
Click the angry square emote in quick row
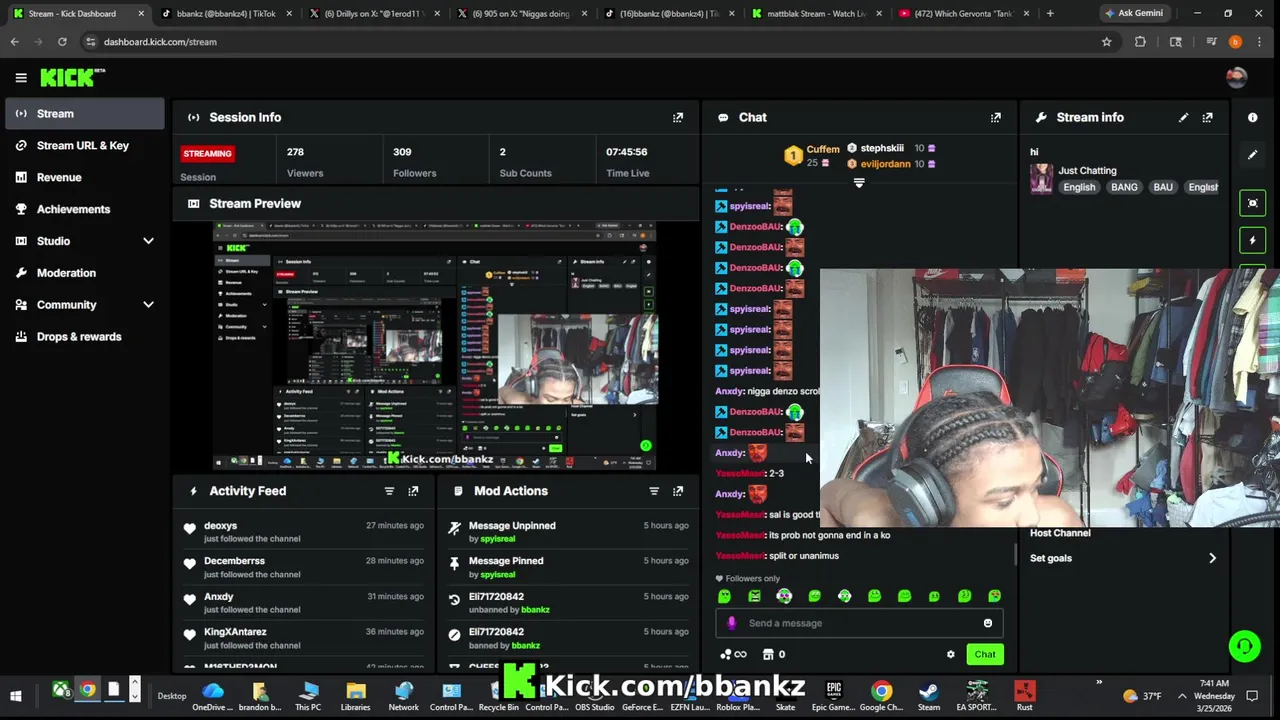tap(755, 596)
